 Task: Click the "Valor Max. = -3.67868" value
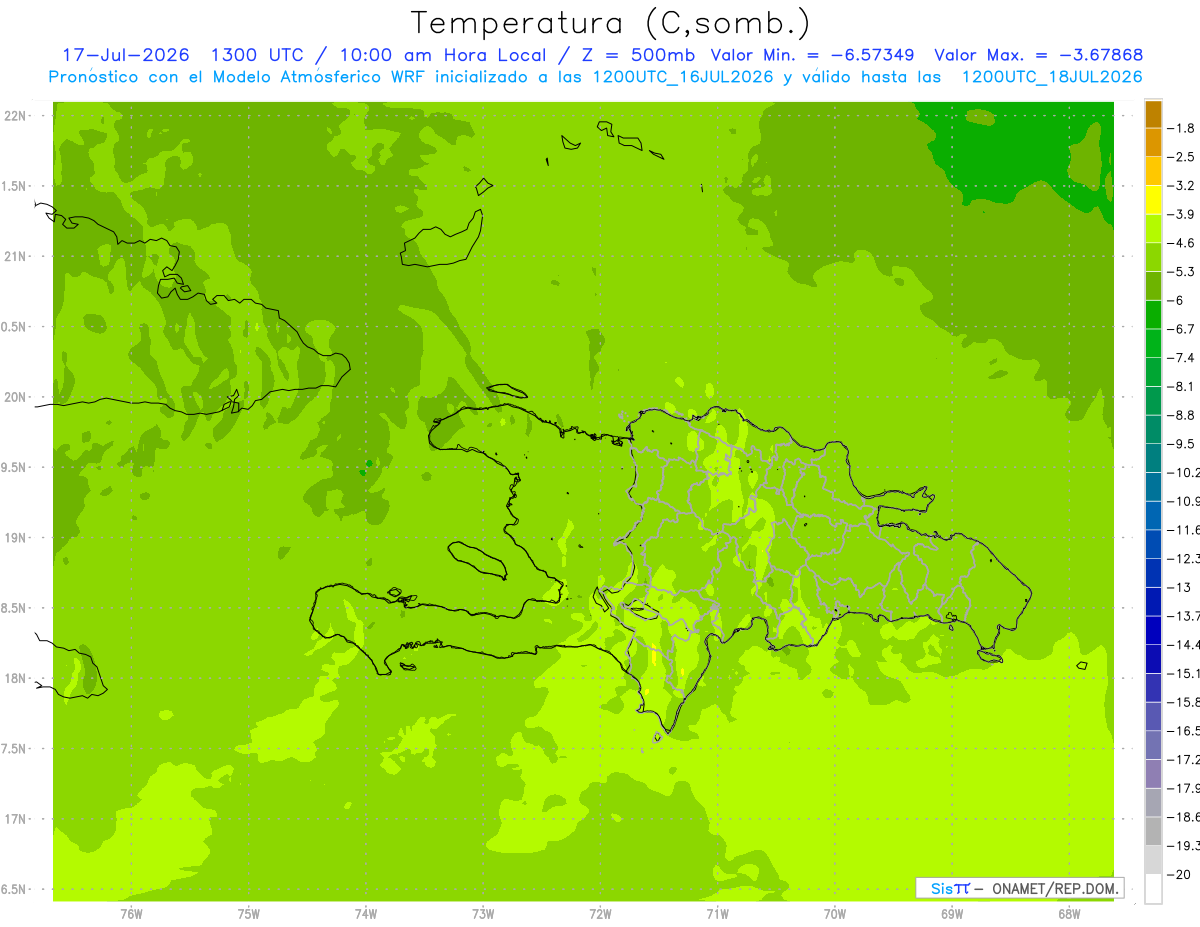(1038, 56)
